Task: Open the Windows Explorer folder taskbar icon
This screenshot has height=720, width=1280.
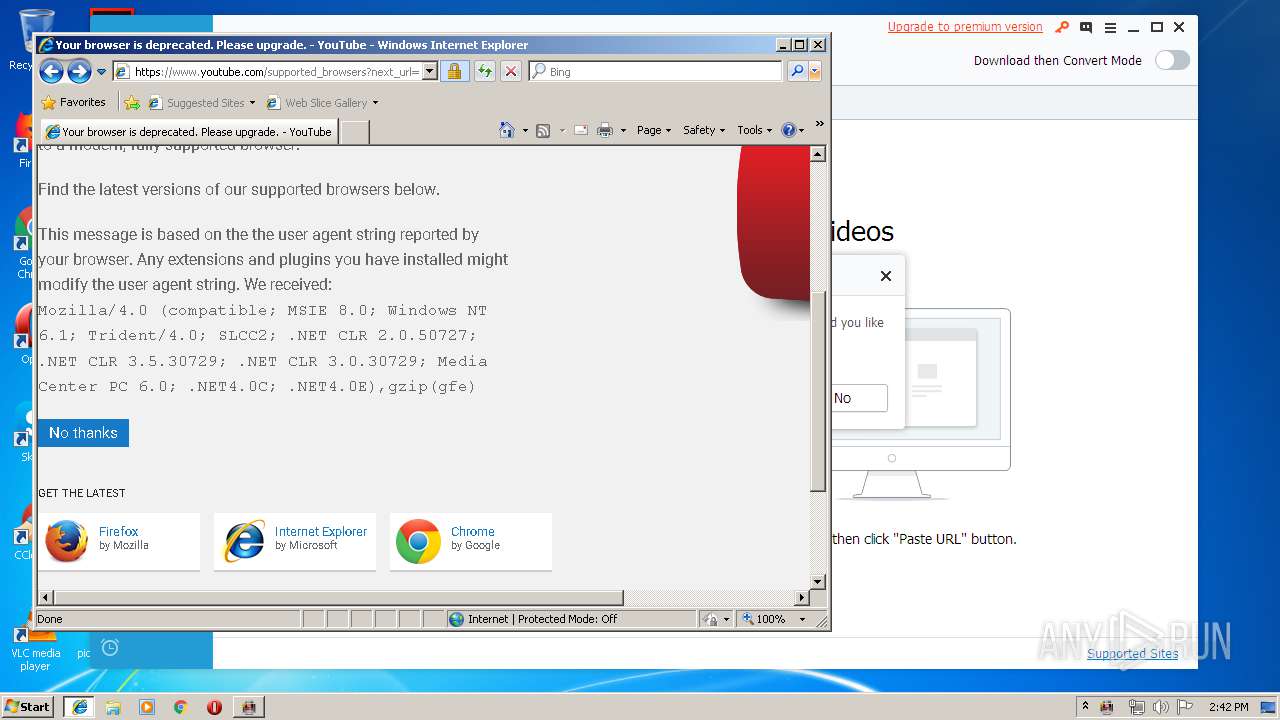Action: click(x=113, y=707)
